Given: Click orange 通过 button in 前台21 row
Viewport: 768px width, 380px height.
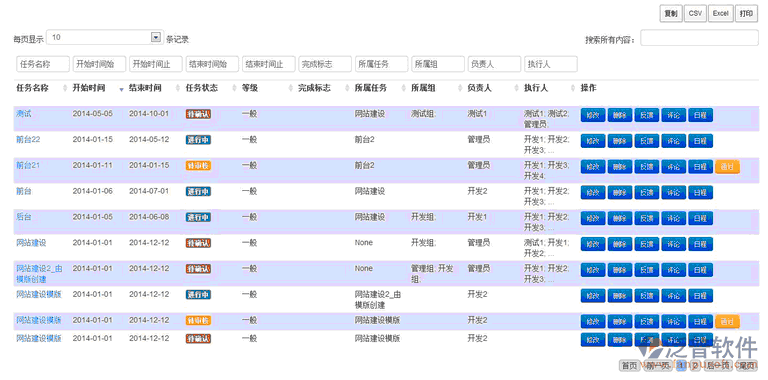Looking at the screenshot, I should (727, 167).
